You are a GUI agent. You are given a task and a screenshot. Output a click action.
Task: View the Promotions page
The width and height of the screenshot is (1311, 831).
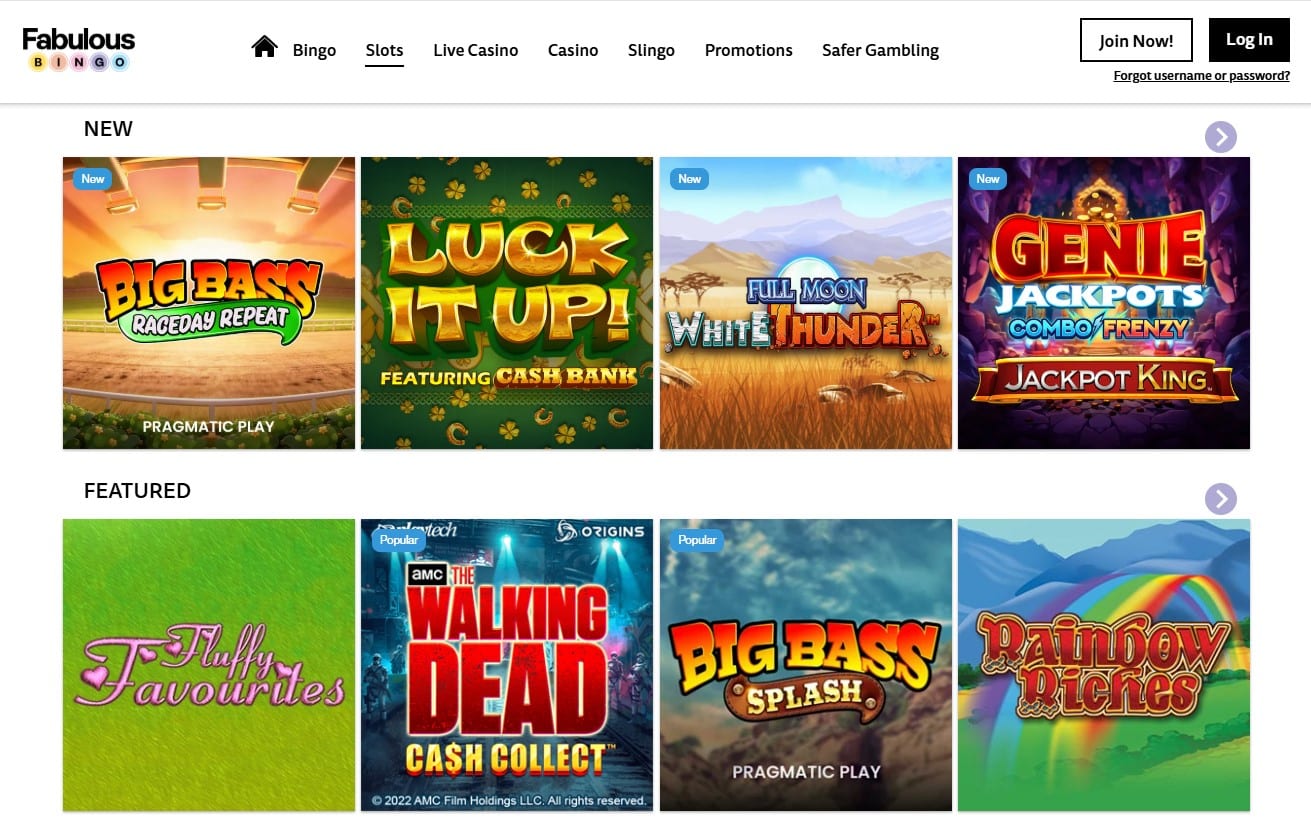click(748, 50)
